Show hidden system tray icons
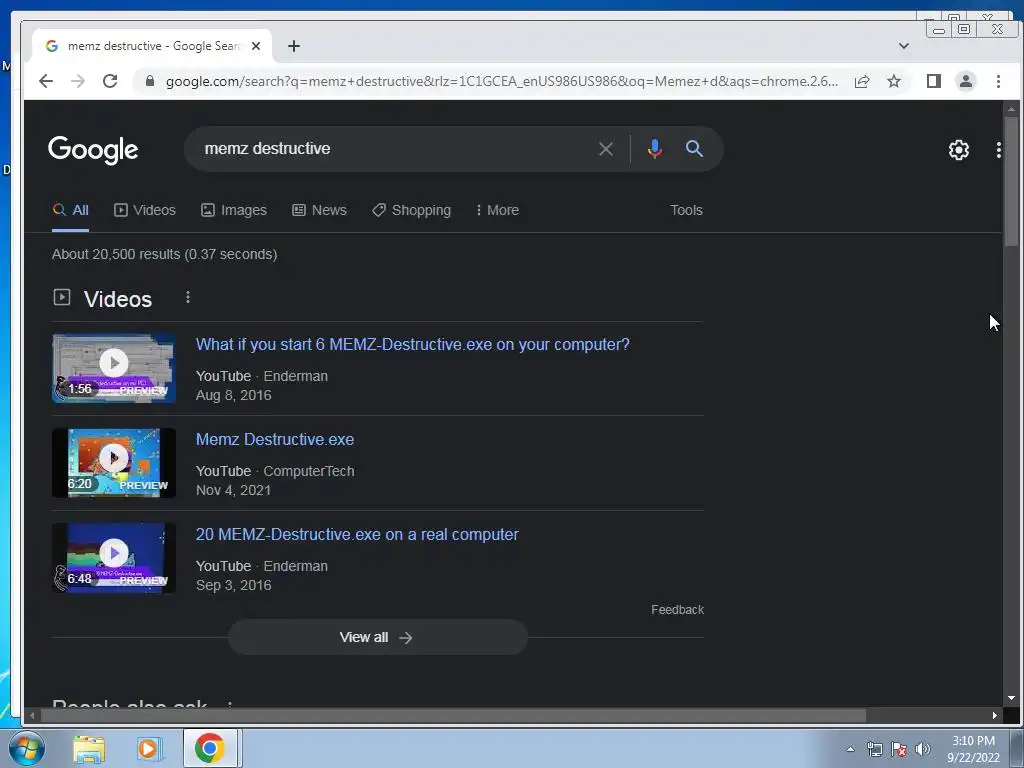This screenshot has height=768, width=1024. coord(850,749)
